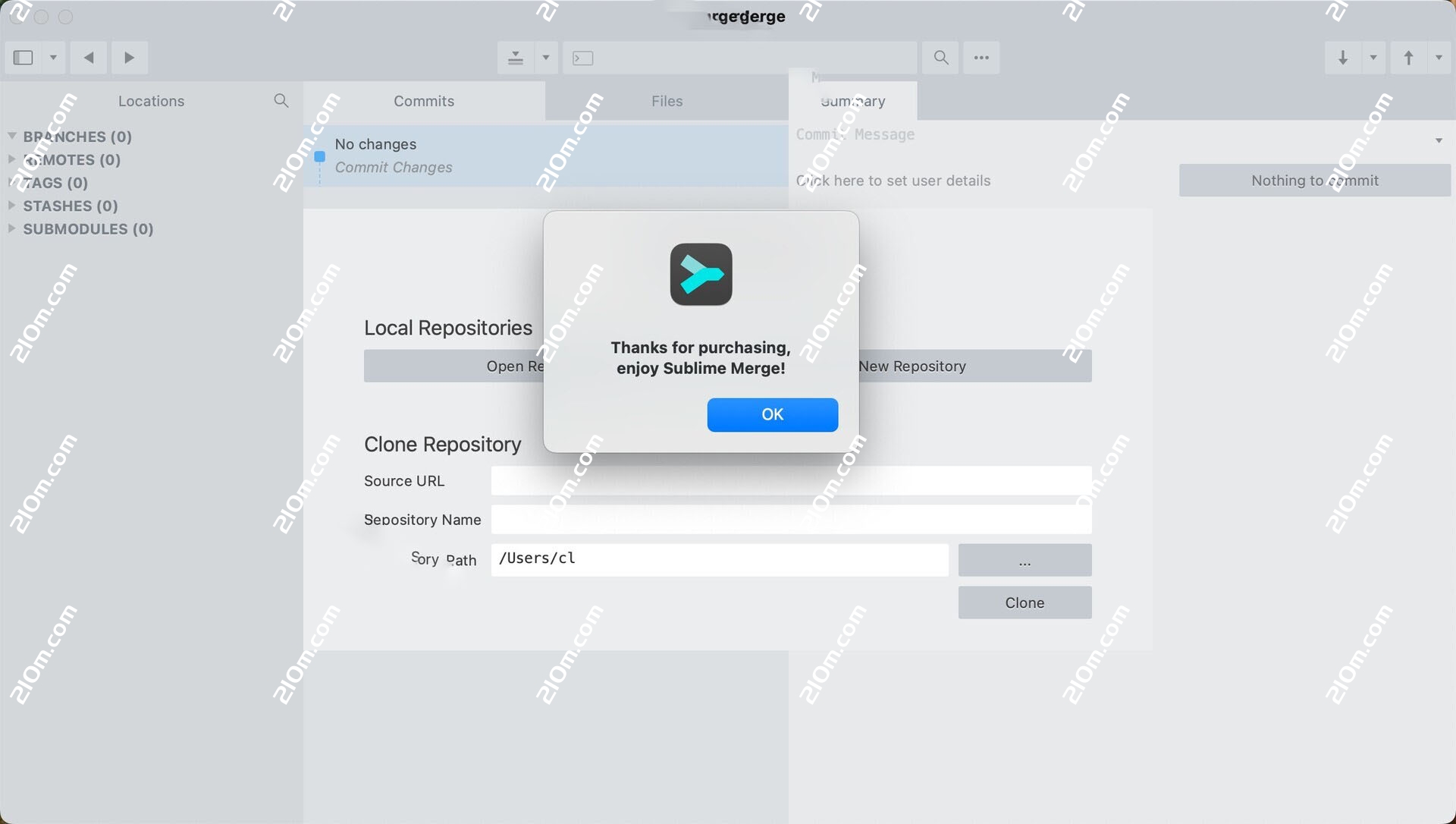Toggle the sidebar panel icon
This screenshot has height=824, width=1456.
[24, 58]
